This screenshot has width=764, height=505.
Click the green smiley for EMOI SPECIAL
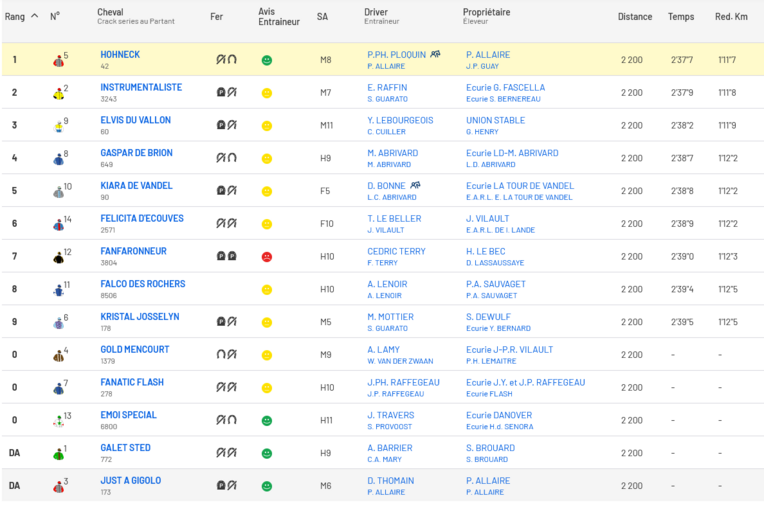click(x=266, y=421)
